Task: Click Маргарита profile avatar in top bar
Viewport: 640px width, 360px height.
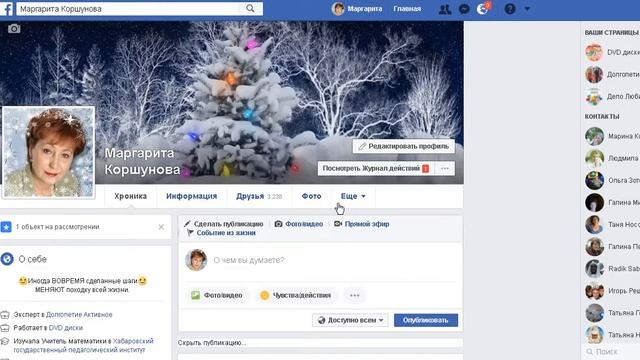Action: tap(338, 9)
